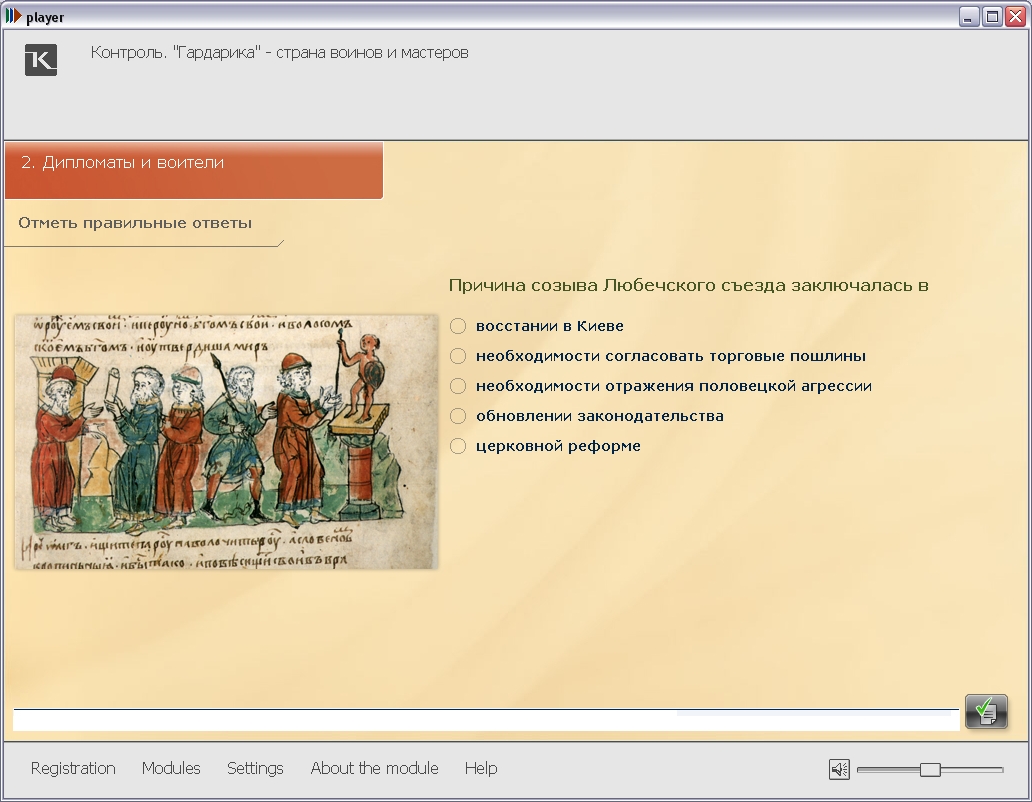
Task: Click the player app icon in title bar
Action: [x=13, y=16]
